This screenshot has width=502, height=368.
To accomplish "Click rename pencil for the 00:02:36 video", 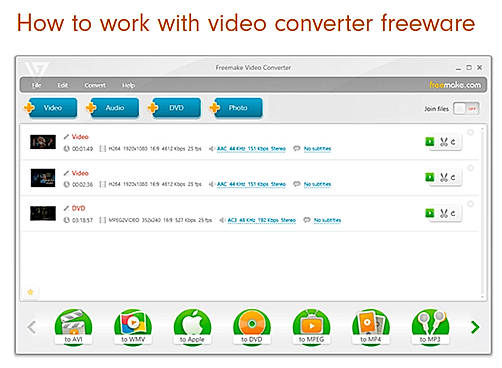I will (66, 173).
